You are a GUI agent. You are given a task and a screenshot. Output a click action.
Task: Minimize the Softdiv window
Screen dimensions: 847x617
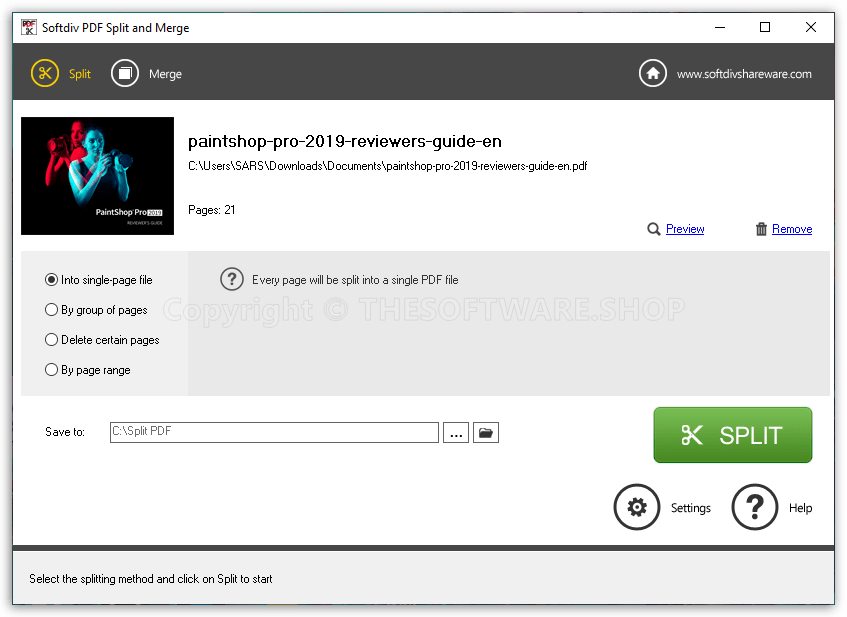coord(720,27)
